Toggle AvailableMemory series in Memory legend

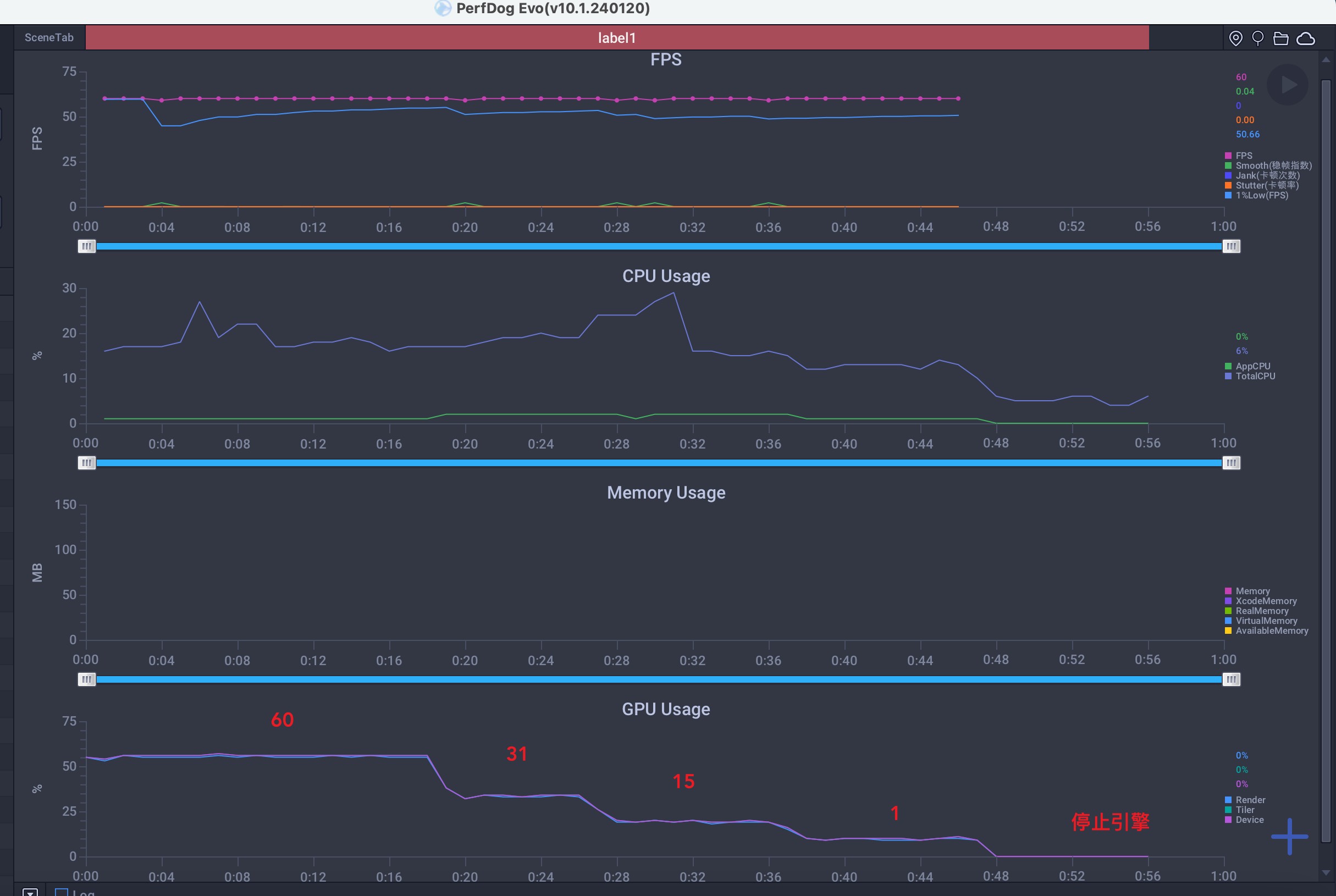[x=1271, y=631]
